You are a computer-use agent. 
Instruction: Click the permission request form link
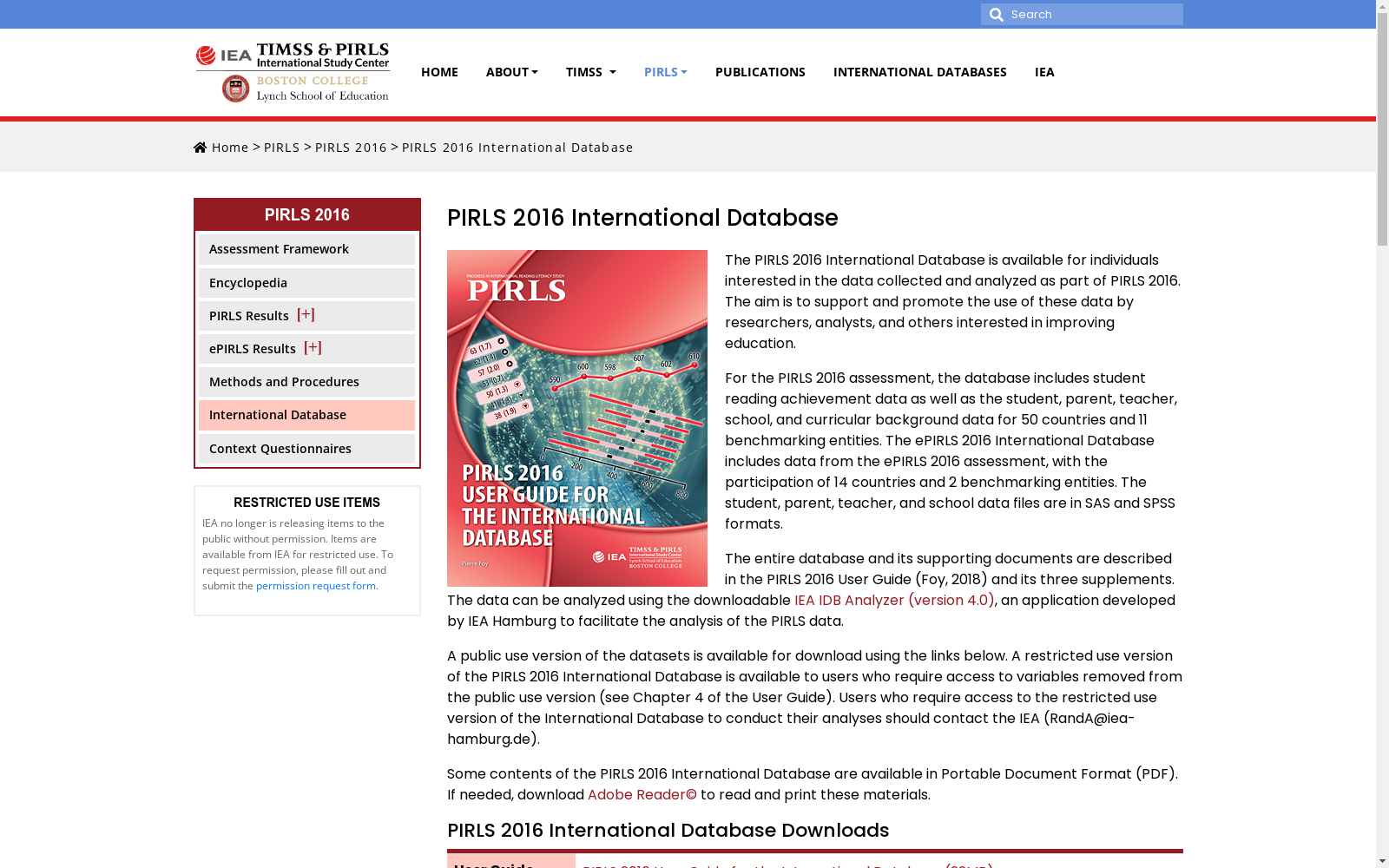[x=315, y=586]
